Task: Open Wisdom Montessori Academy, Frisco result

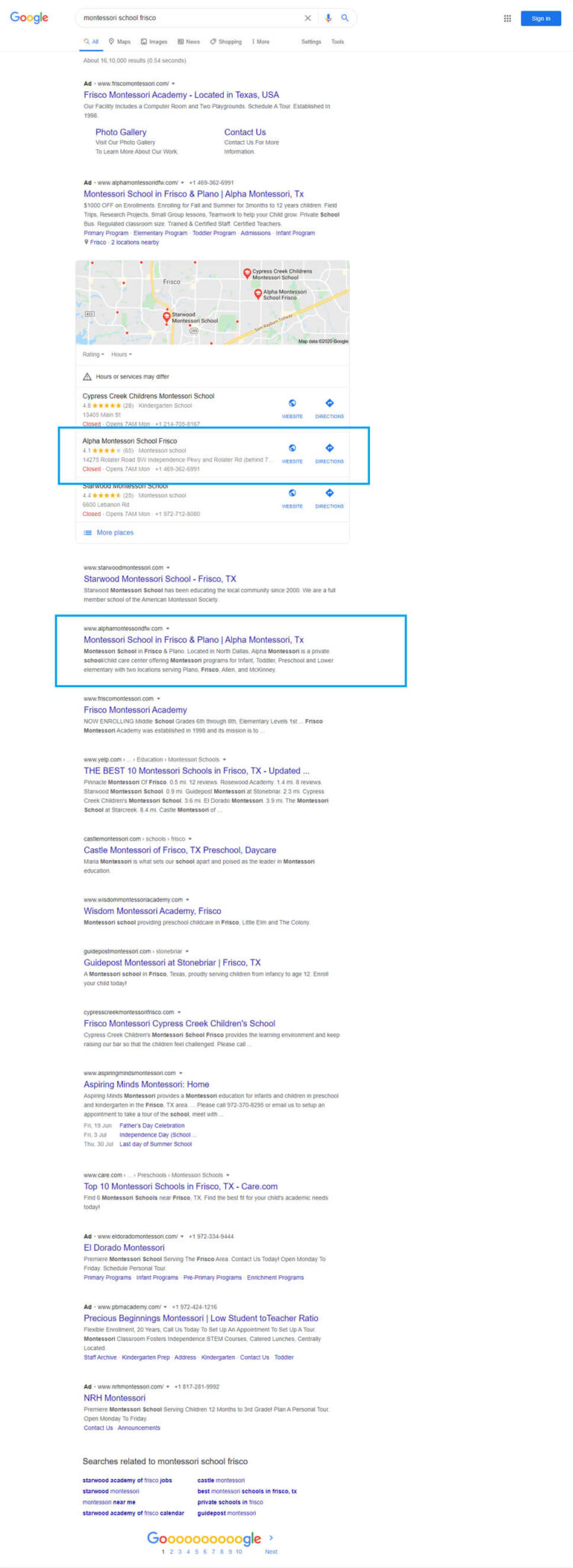Action: (x=152, y=911)
